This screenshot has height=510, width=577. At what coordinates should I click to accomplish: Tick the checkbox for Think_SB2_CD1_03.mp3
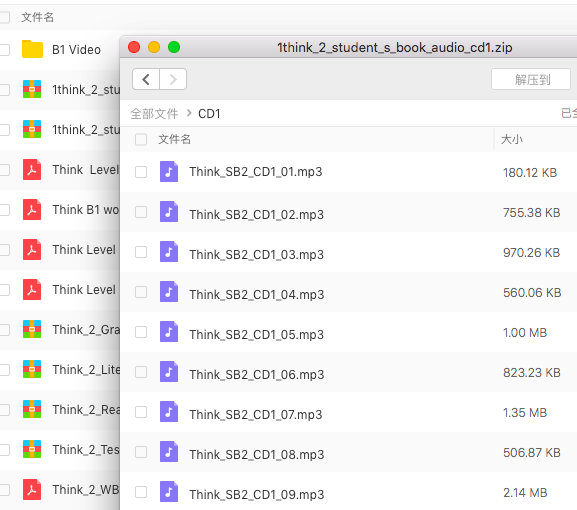141,252
